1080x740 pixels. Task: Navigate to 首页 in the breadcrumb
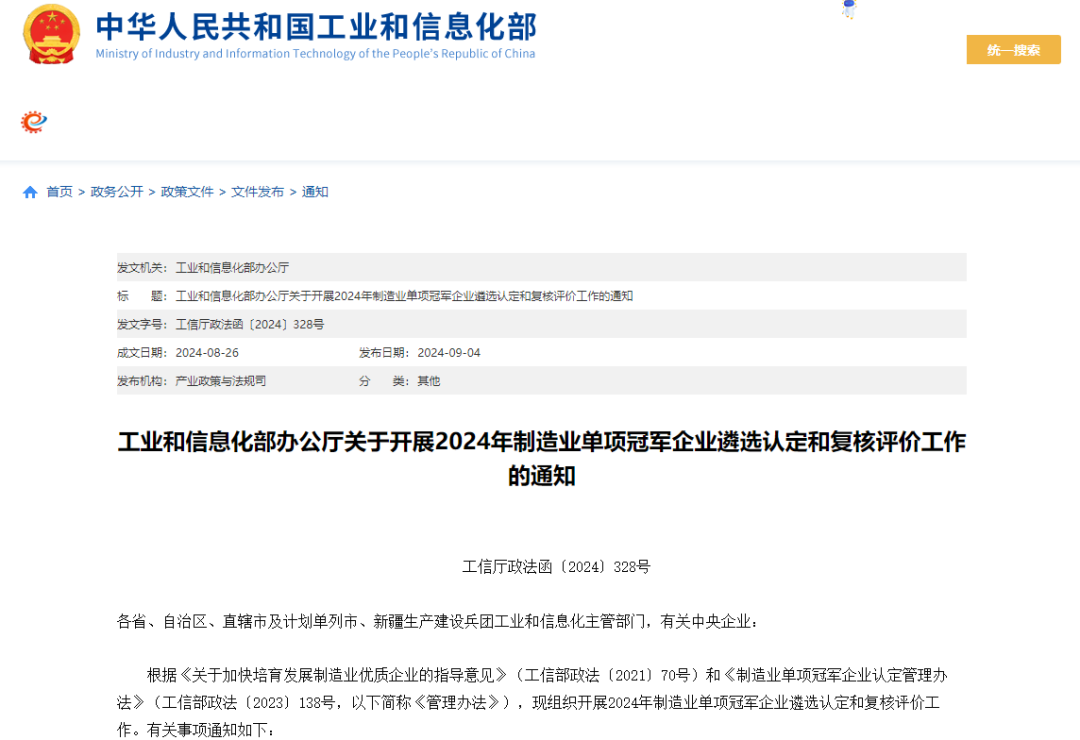coord(58,192)
